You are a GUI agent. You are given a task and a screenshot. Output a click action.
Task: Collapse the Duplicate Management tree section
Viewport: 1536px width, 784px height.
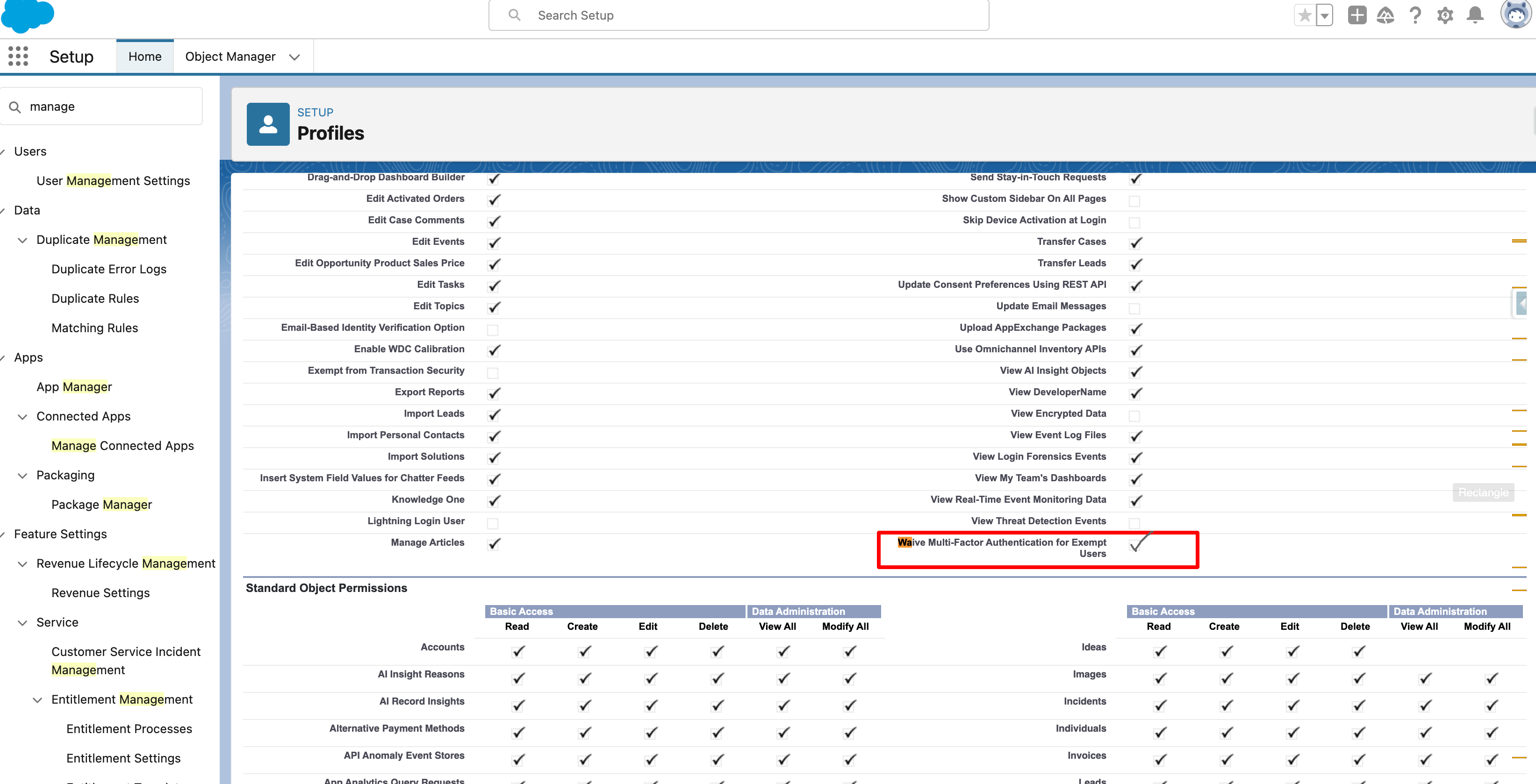[22, 240]
